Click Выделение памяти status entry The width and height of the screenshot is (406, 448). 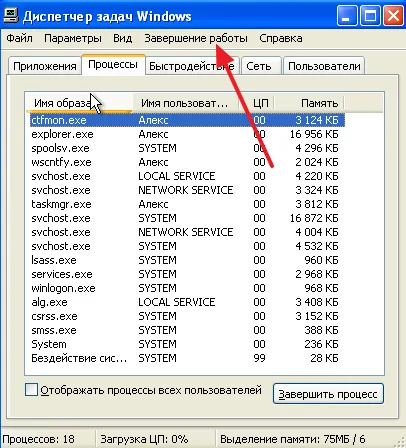(292, 439)
